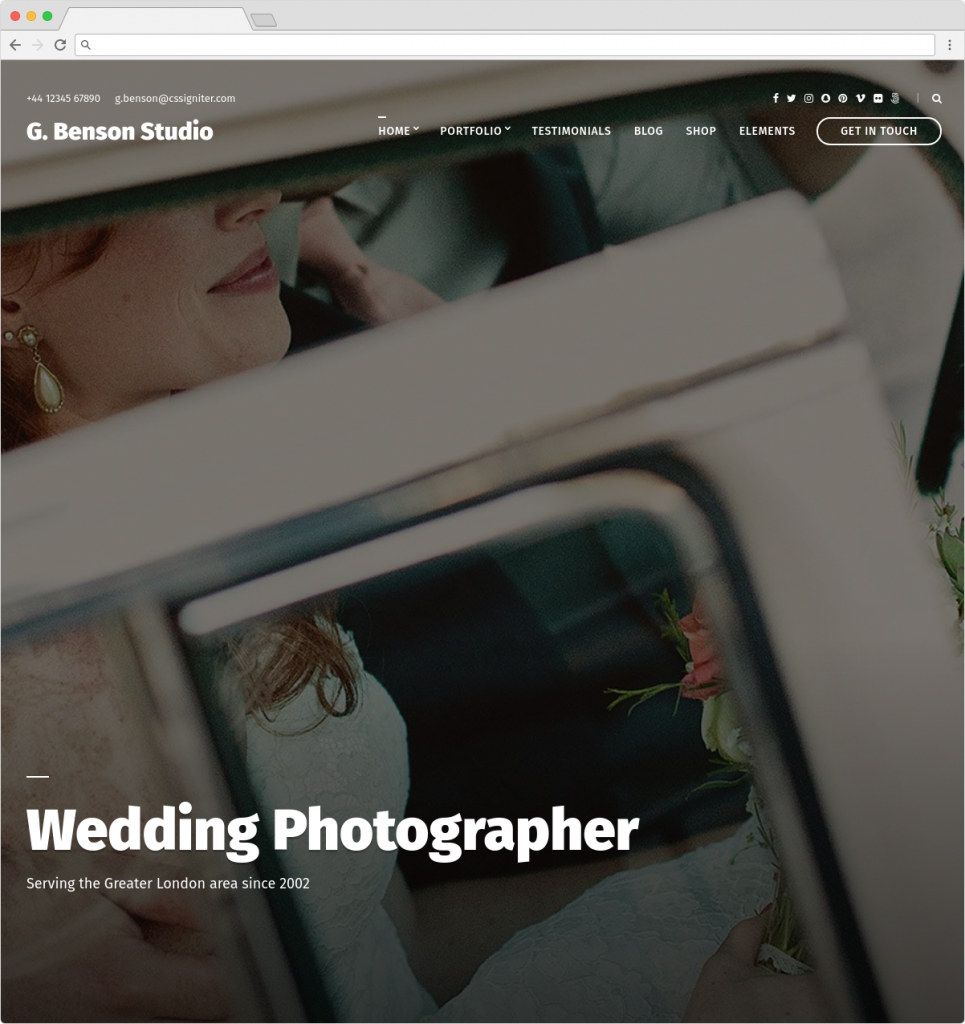The image size is (965, 1024).
Task: Click the GET IN TOUCH button
Action: pyautogui.click(x=879, y=131)
